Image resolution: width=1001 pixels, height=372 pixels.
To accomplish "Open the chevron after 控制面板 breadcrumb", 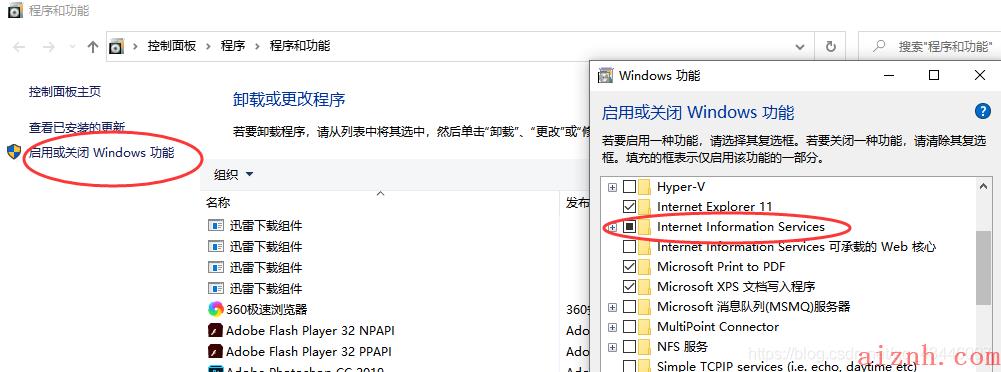I will point(208,46).
